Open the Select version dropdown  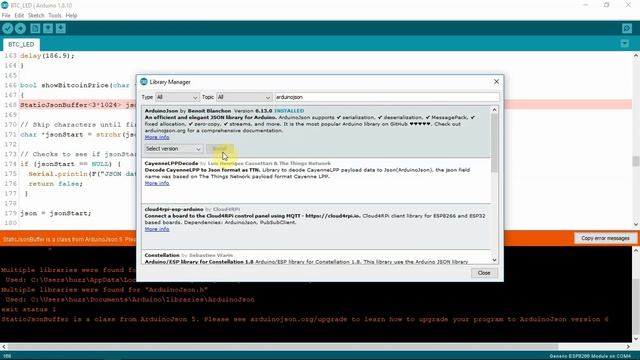click(x=173, y=149)
